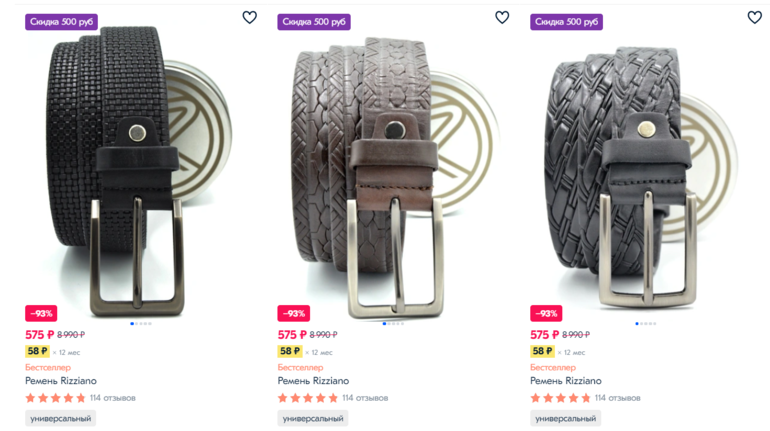Click the heart icon on the gray belt
Screen dimensions: 770x431
point(755,17)
